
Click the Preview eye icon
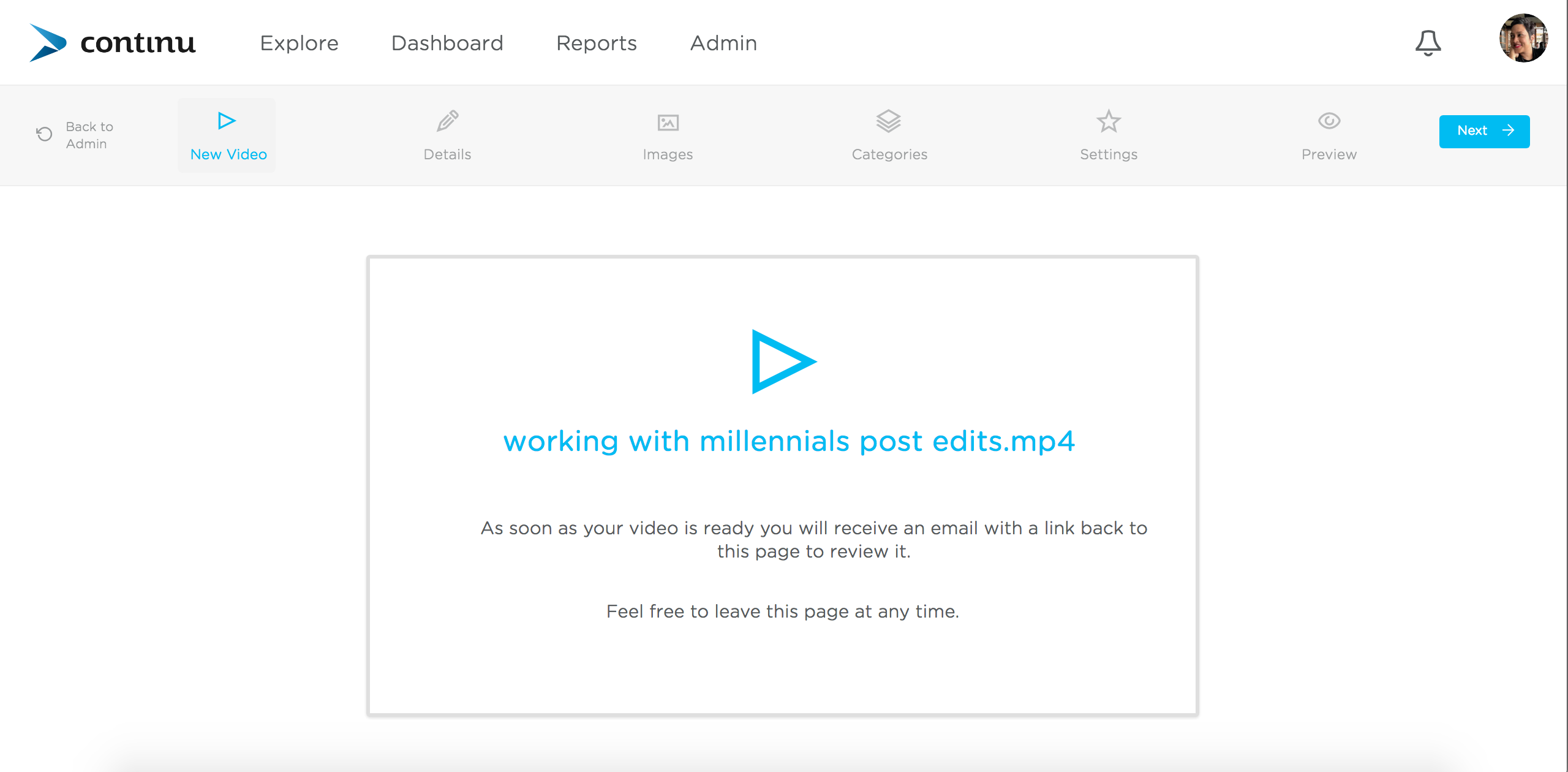[1329, 121]
